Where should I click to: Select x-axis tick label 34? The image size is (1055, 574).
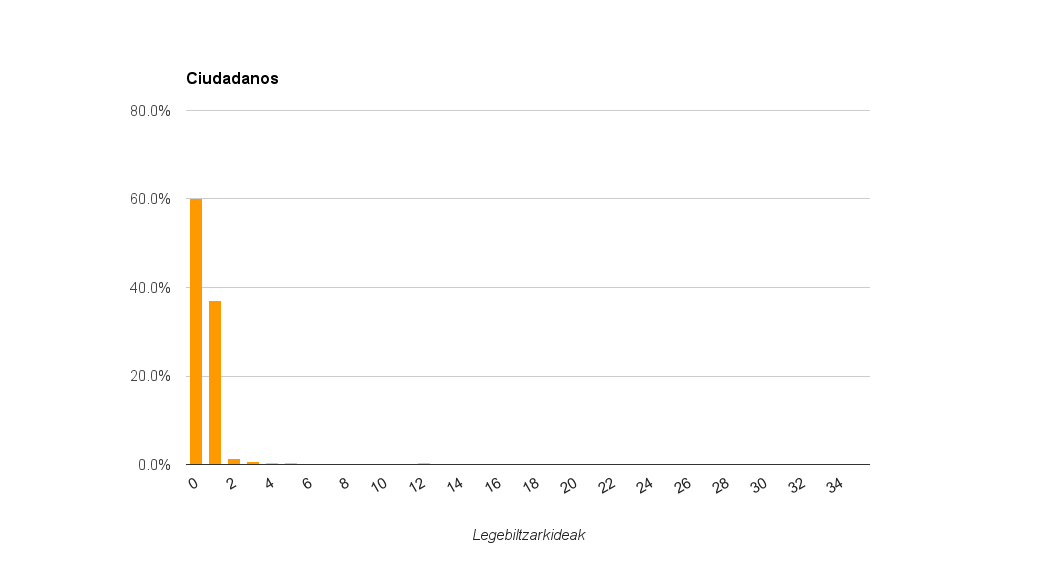835,485
